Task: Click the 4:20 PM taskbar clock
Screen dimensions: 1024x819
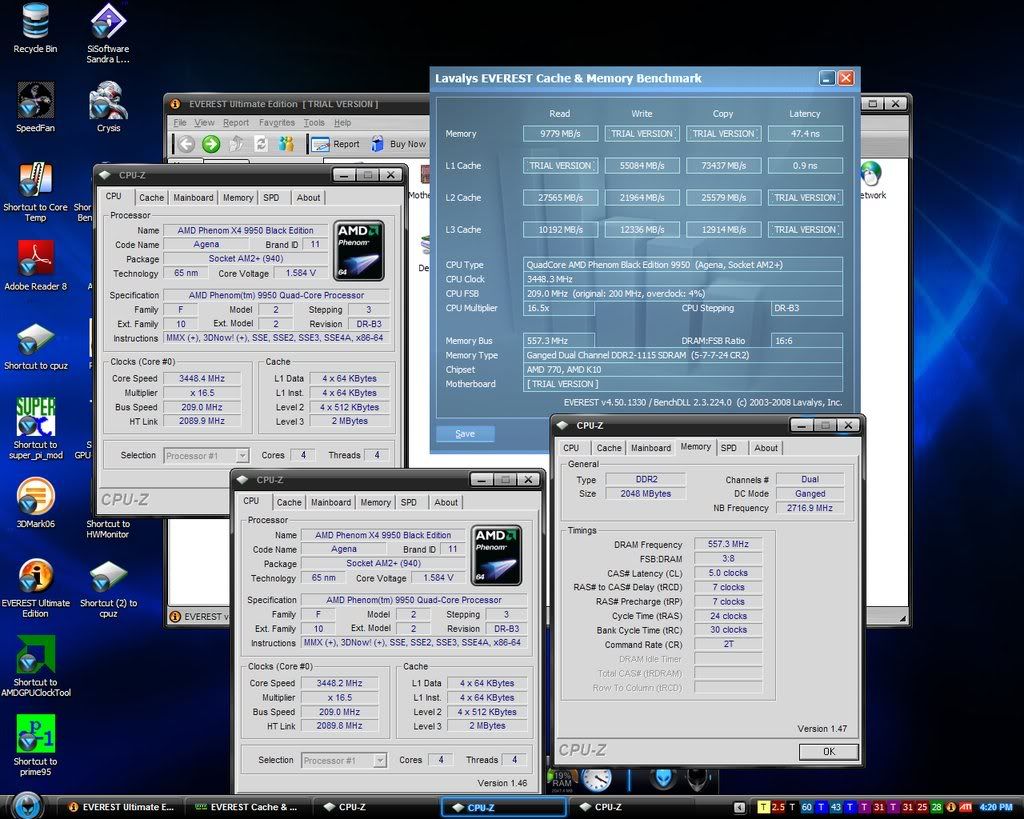Action: (x=995, y=807)
